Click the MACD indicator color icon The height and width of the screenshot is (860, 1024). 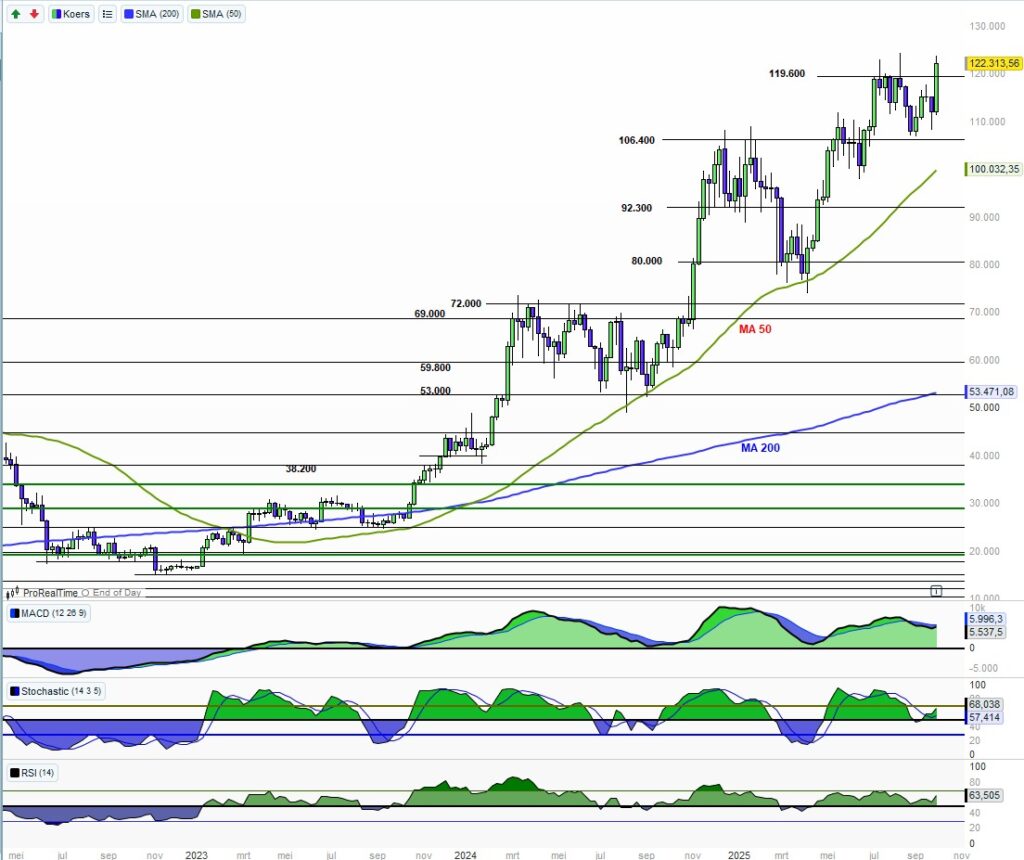14,612
